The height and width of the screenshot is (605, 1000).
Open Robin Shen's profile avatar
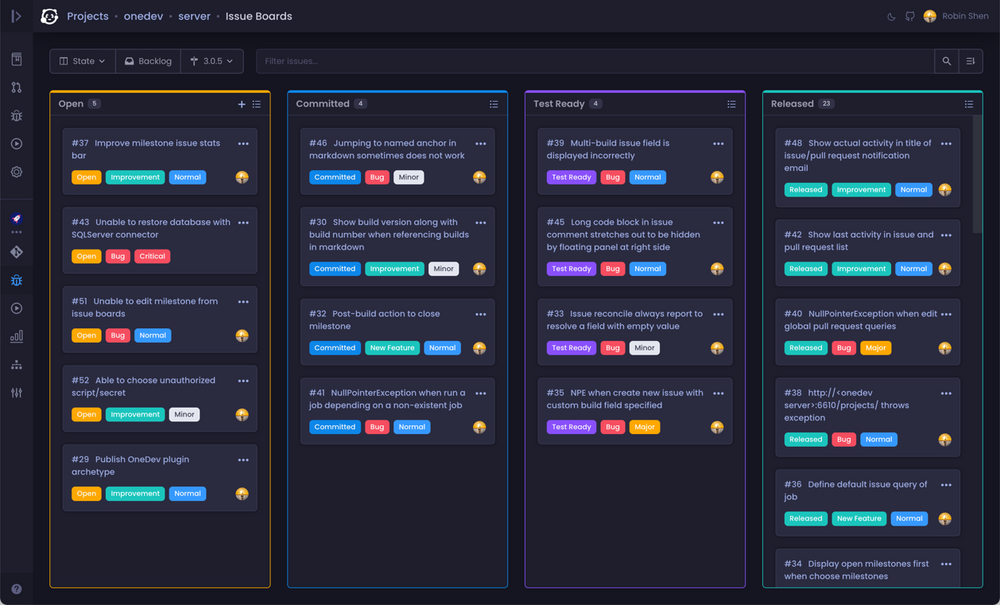929,16
